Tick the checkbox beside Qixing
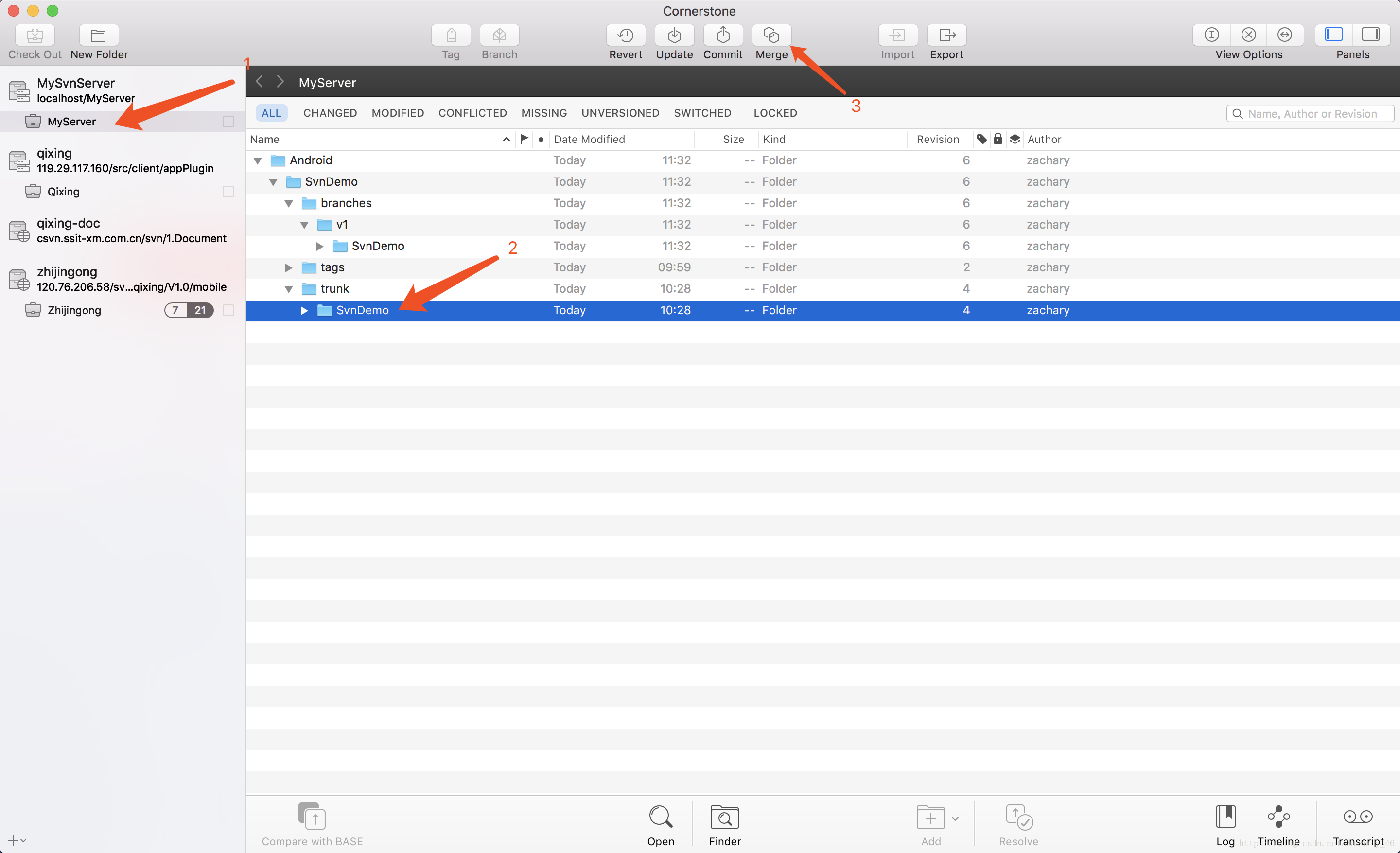Viewport: 1400px width, 853px height. [x=228, y=192]
